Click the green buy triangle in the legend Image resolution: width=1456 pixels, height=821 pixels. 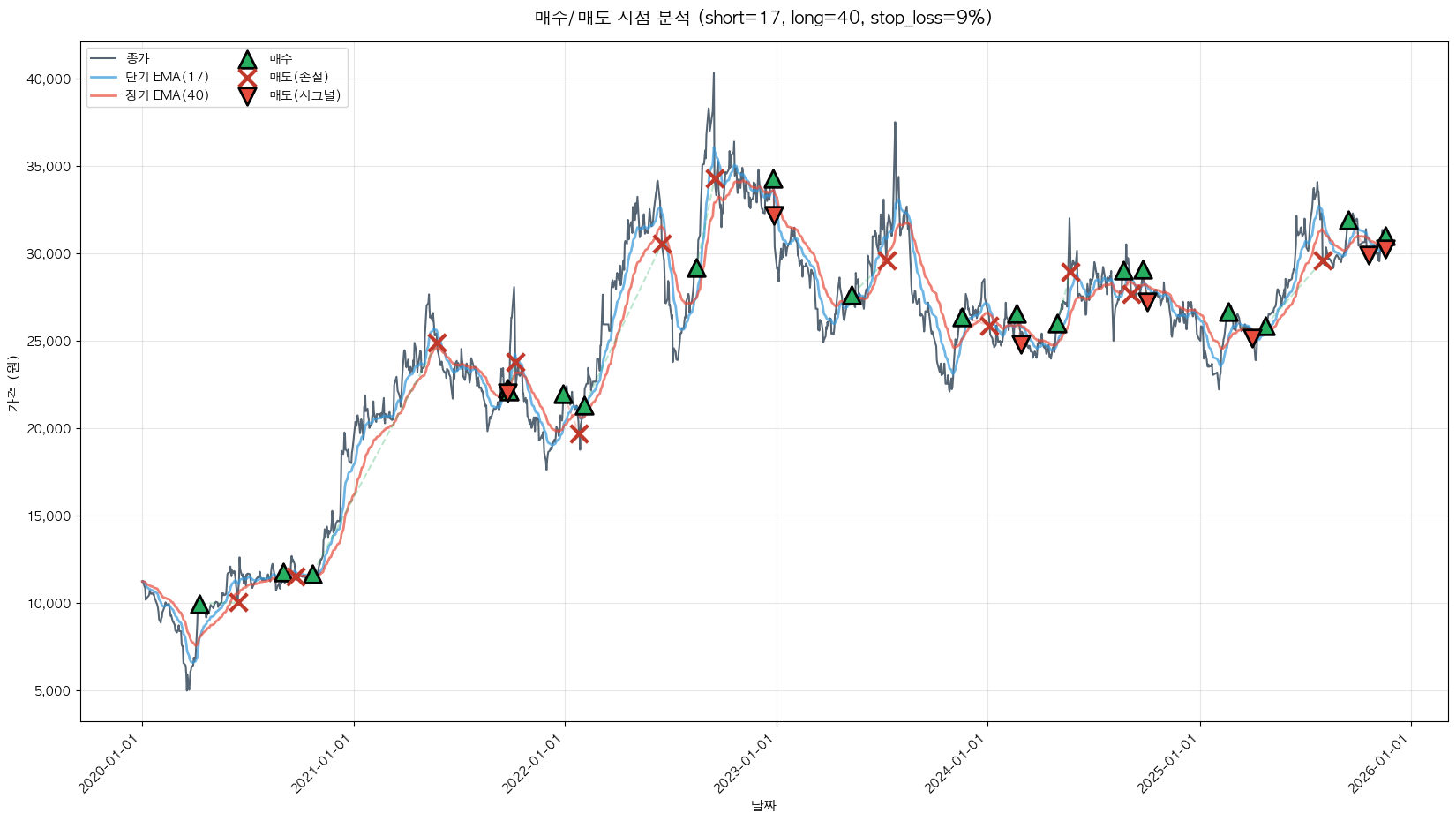click(x=247, y=60)
